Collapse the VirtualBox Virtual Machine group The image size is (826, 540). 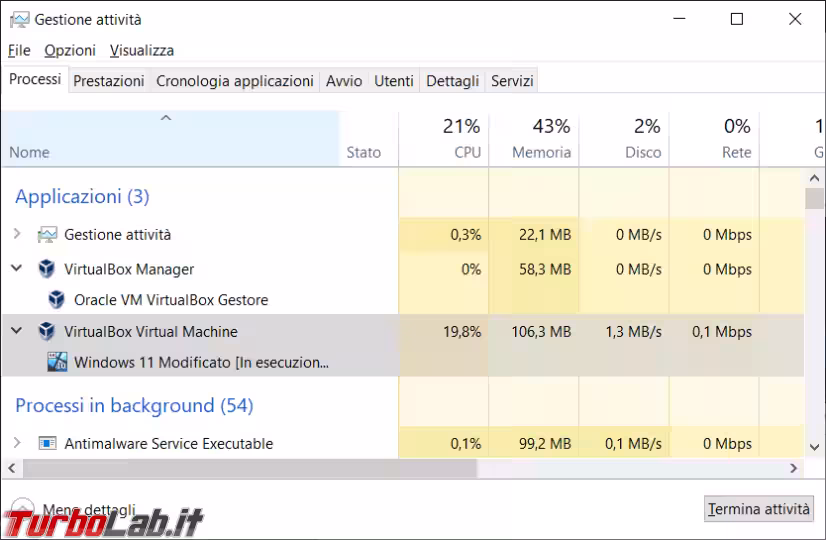coord(16,331)
